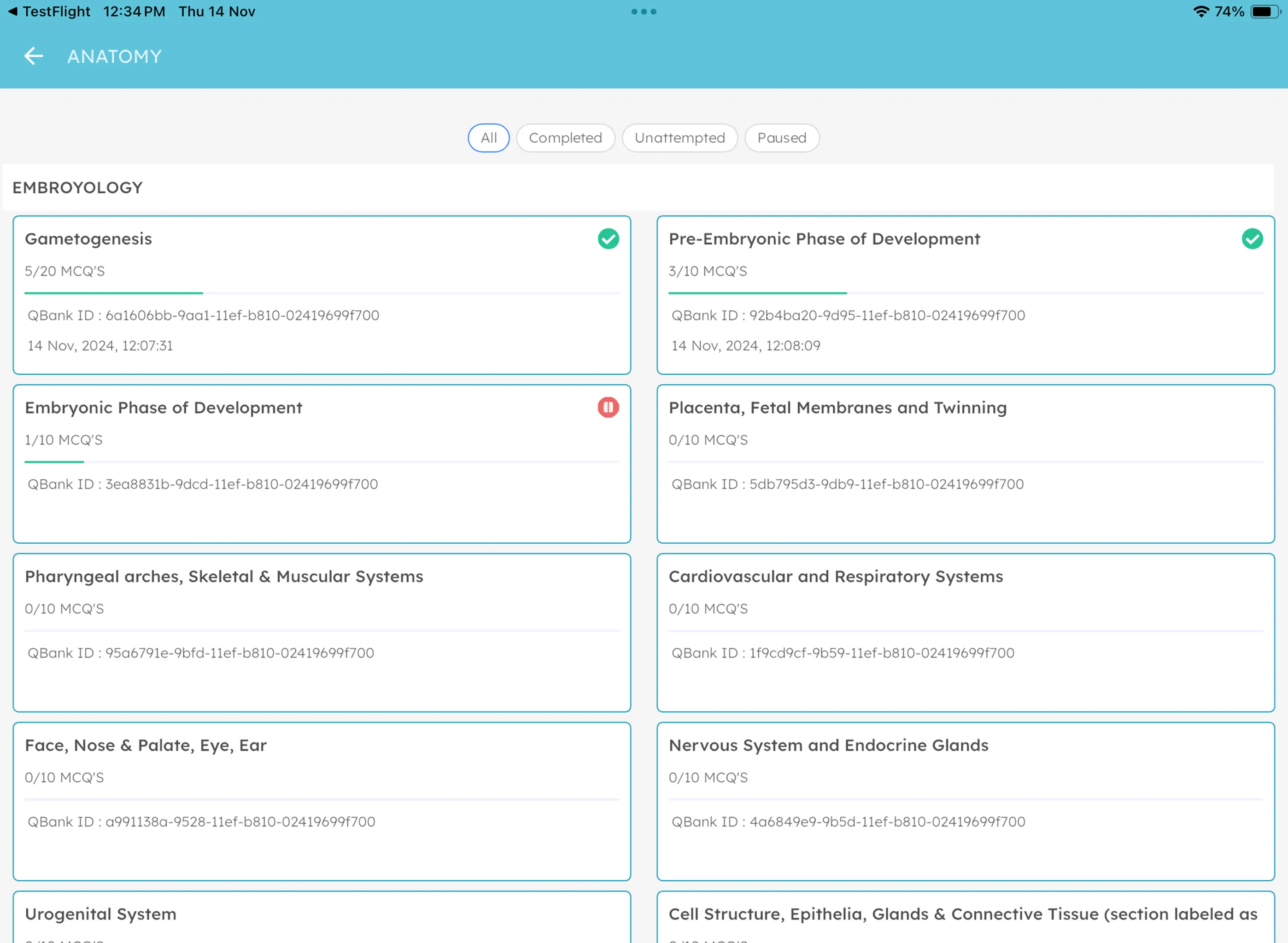Viewport: 1288px width, 943px height.
Task: Open Placenta, Fetal Membranes and Twinning
Action: pos(966,464)
